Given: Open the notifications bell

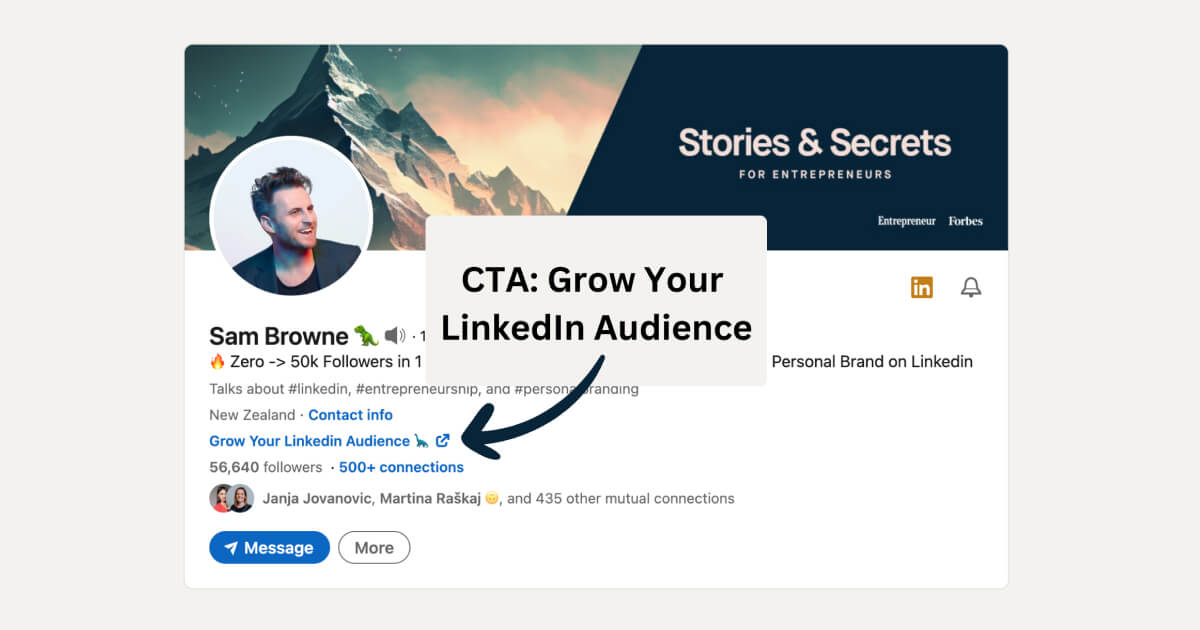Looking at the screenshot, I should point(971,287).
